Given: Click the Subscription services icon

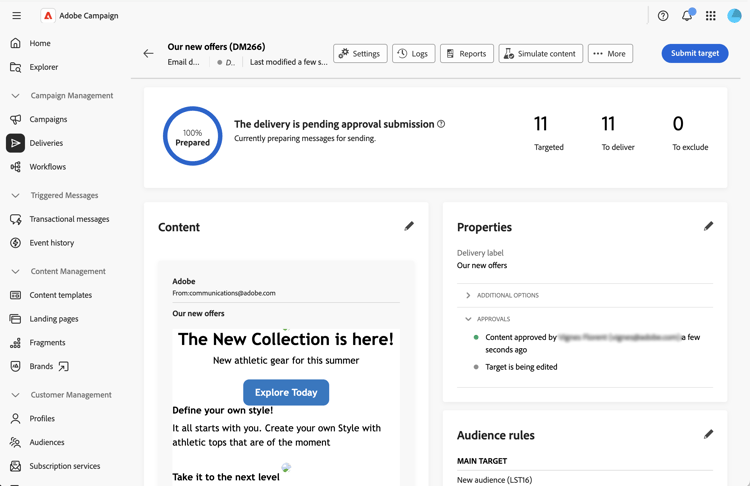Looking at the screenshot, I should (x=15, y=466).
